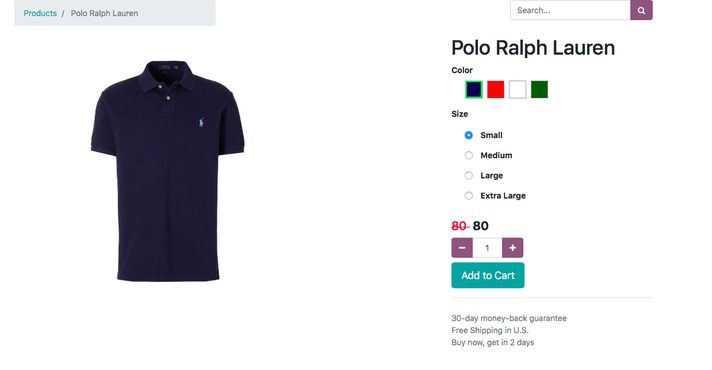
Task: Select the green color swatch
Action: (x=539, y=89)
